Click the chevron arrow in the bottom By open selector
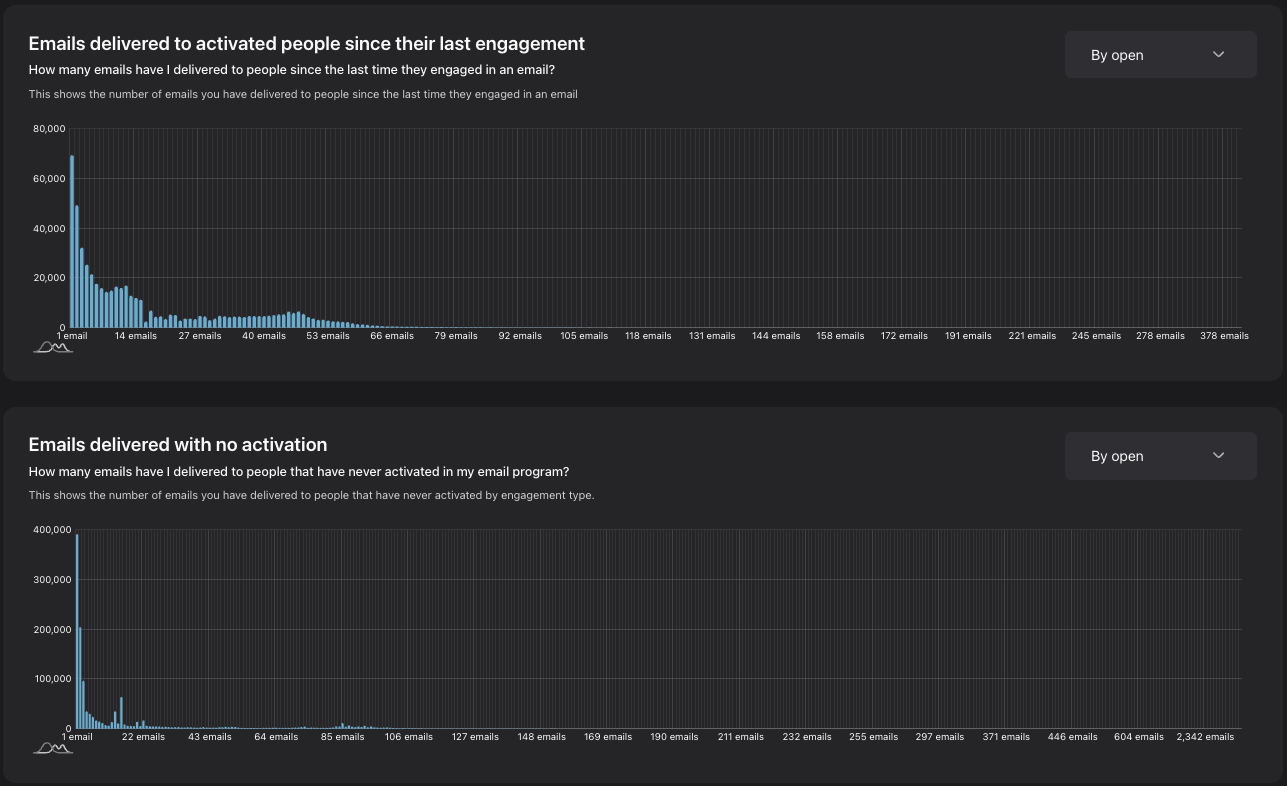1287x786 pixels. tap(1218, 456)
